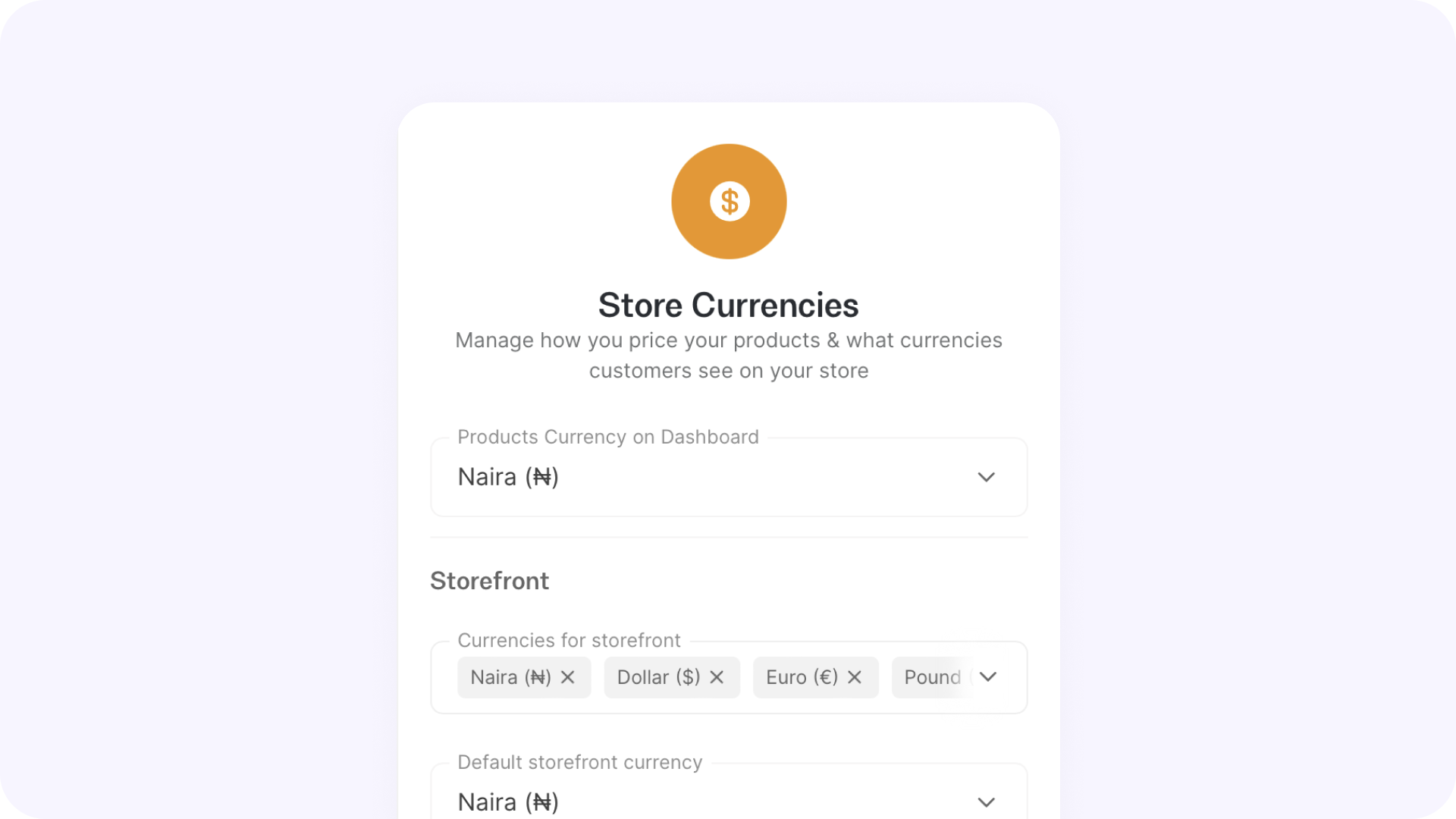Click the Manage how you price description
Viewport: 1456px width, 819px height.
[729, 356]
